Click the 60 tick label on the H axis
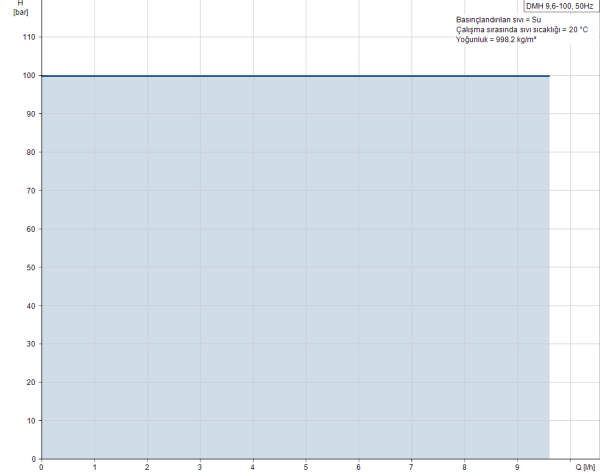Screen dimensions: 600x473 [31, 229]
